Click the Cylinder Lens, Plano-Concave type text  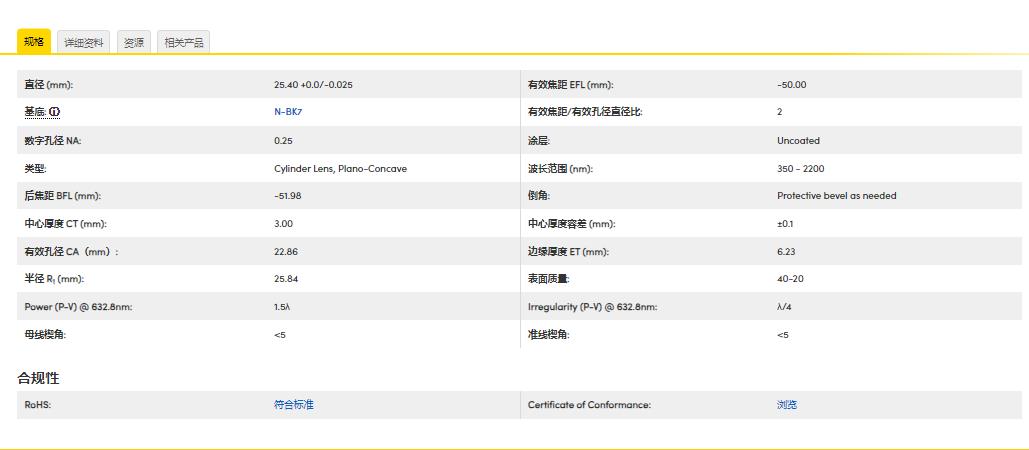pos(340,169)
